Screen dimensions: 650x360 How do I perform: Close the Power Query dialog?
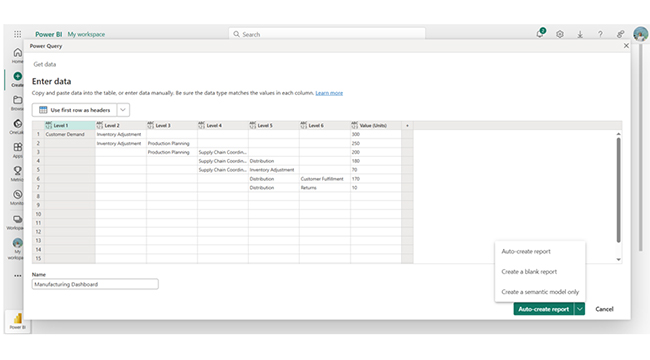(x=626, y=46)
